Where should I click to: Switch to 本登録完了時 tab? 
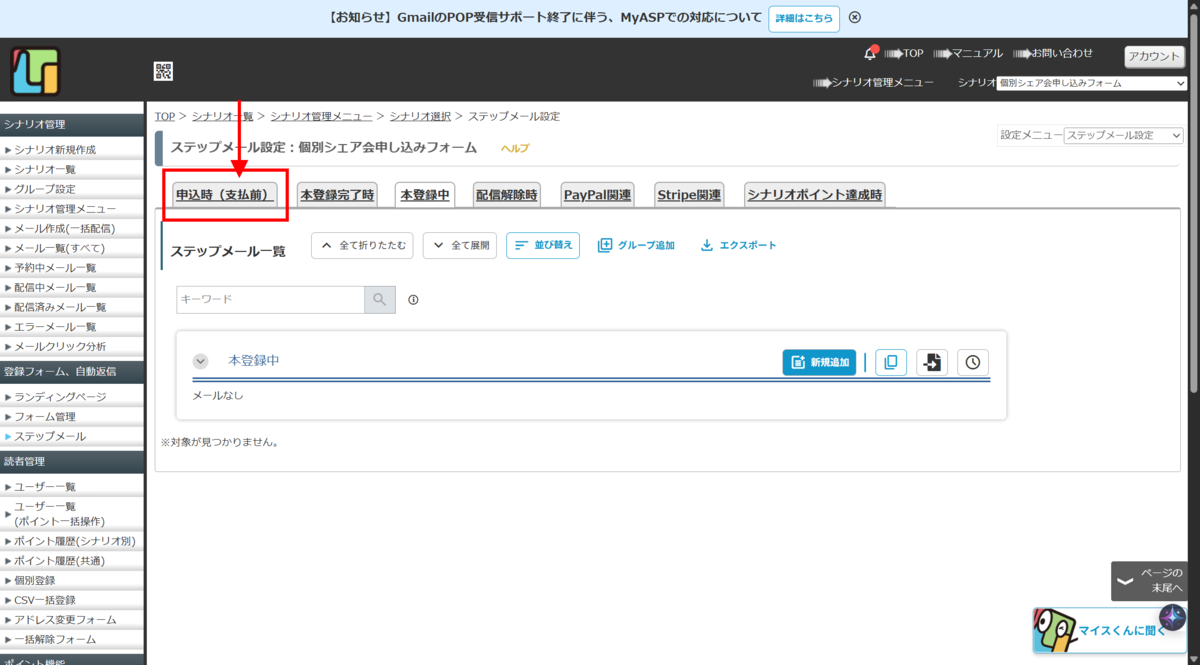[337, 195]
